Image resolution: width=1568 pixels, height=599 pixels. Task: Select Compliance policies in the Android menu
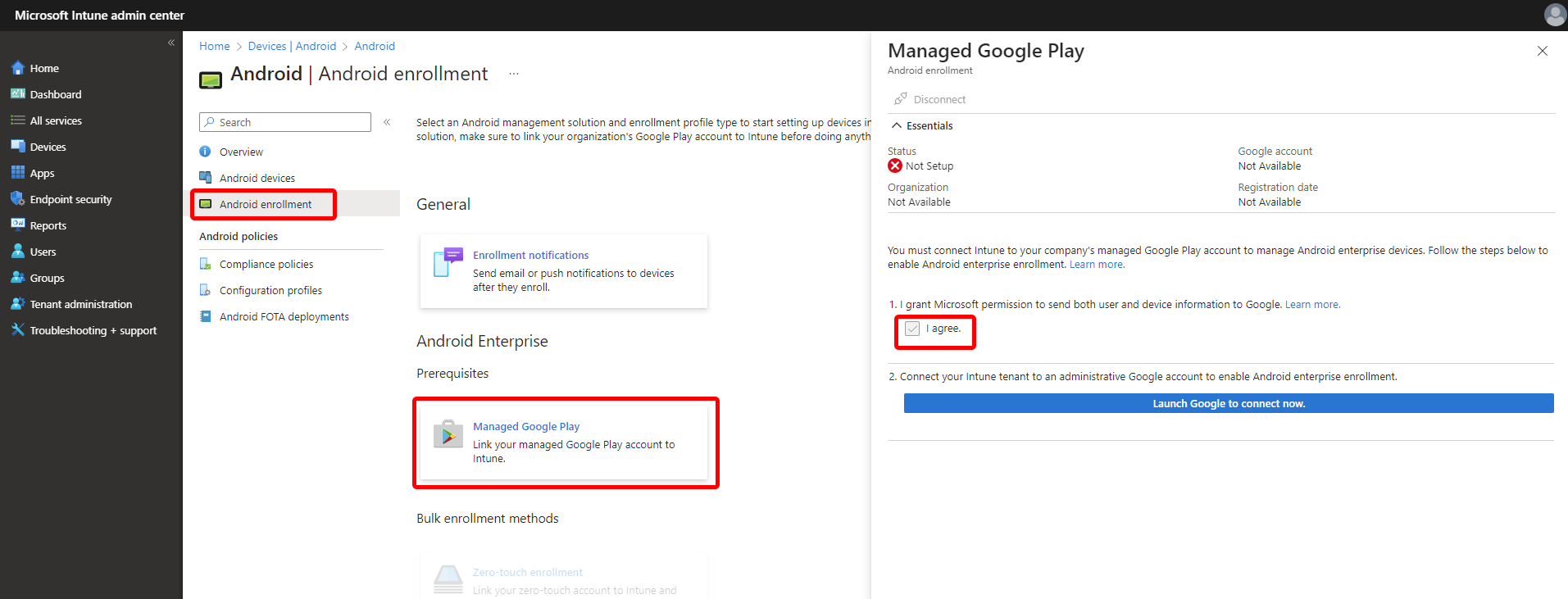[266, 264]
